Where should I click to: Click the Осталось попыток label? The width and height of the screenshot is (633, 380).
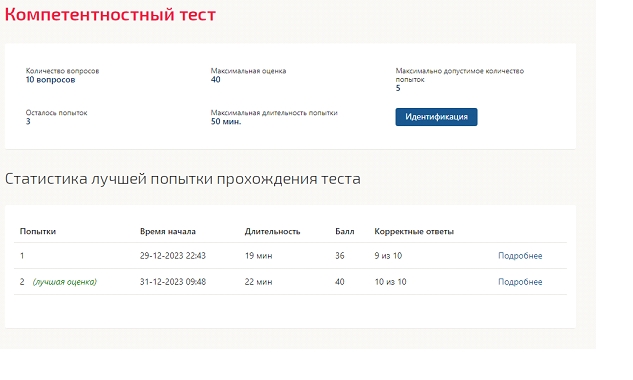point(57,113)
